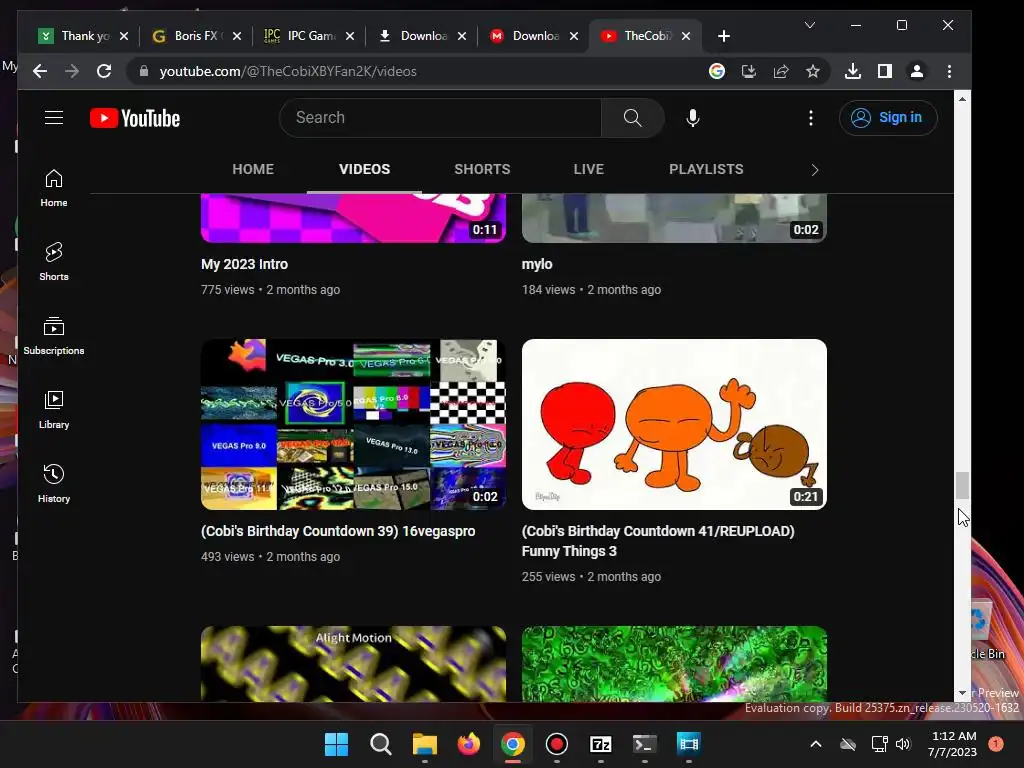Image resolution: width=1024 pixels, height=768 pixels.
Task: Click the search magnifier button
Action: [632, 118]
